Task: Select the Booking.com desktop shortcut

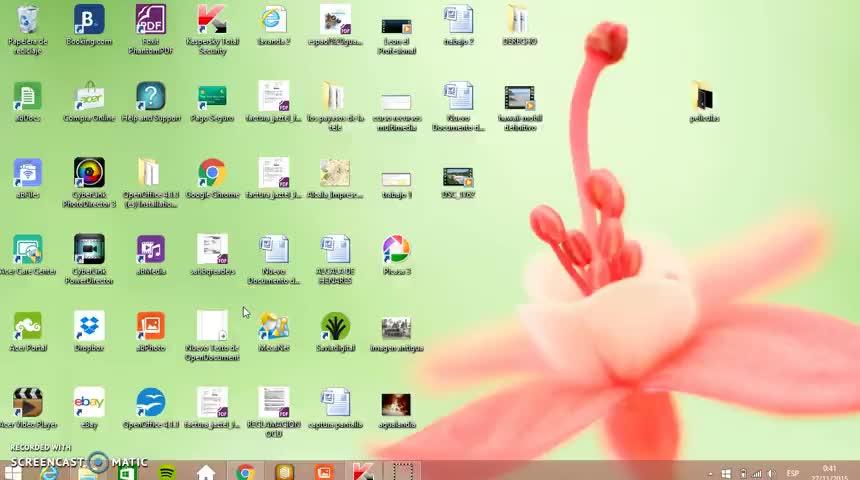Action: tap(89, 21)
